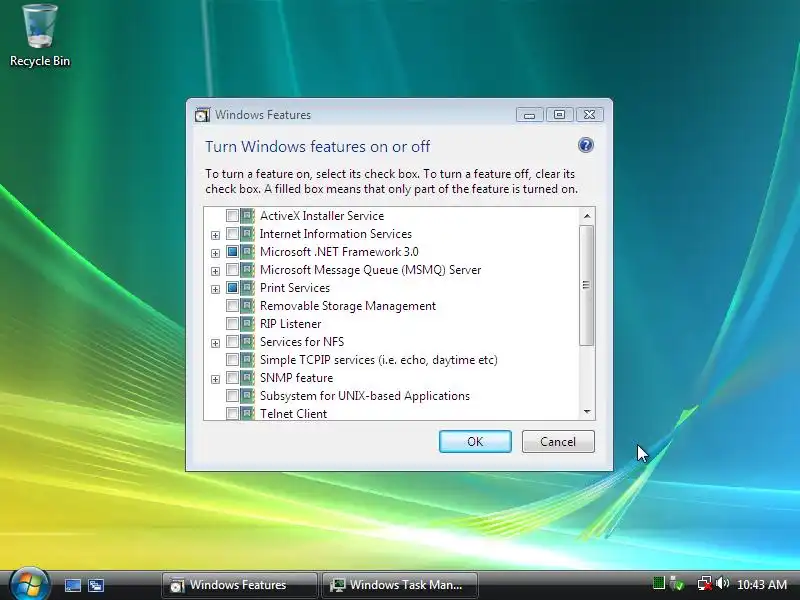This screenshot has height=600, width=800.
Task: Click the green square tray icon
Action: pos(659,583)
